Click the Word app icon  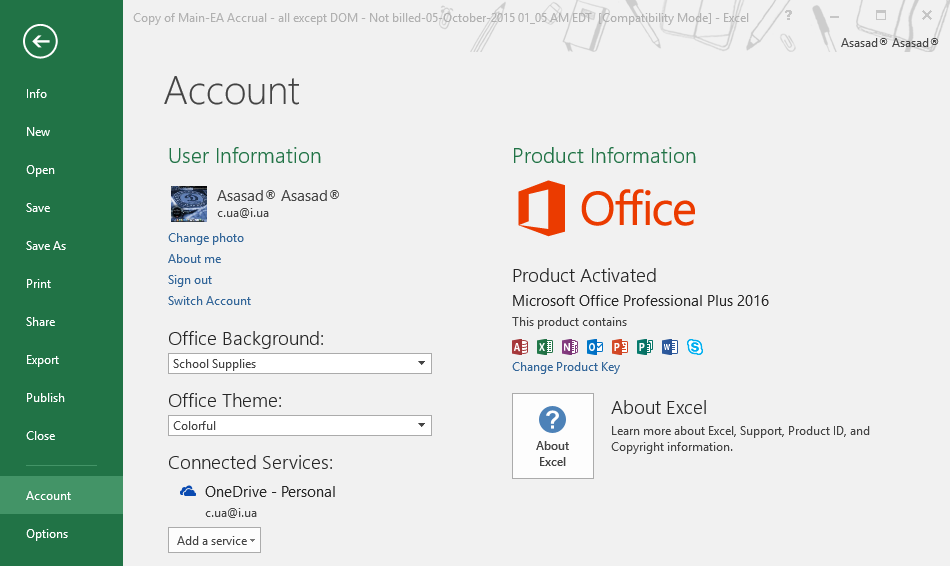[669, 347]
